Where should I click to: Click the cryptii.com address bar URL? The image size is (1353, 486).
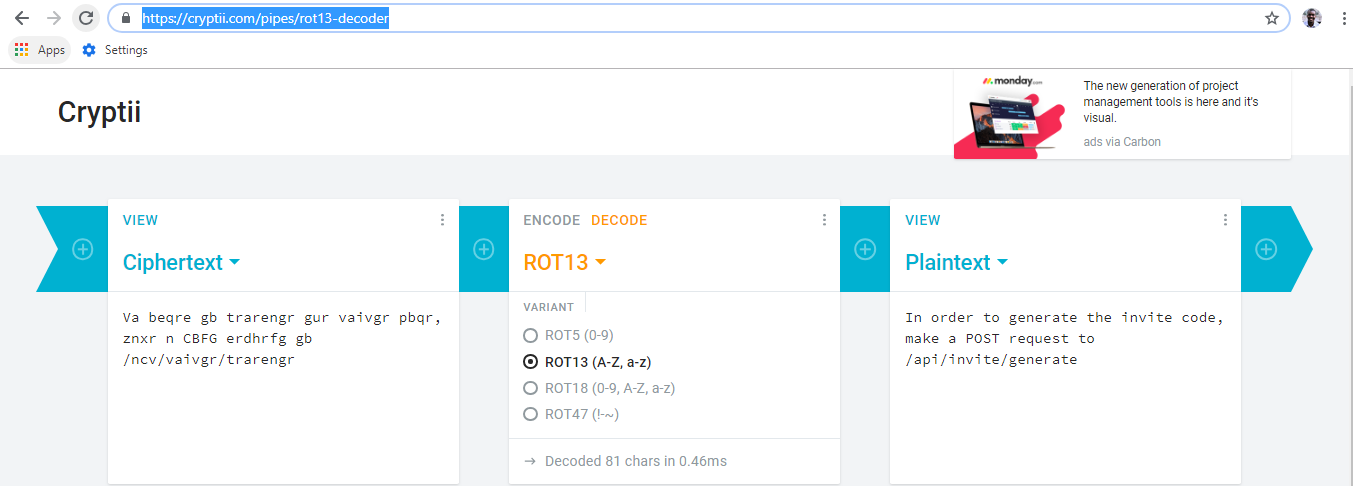(265, 18)
